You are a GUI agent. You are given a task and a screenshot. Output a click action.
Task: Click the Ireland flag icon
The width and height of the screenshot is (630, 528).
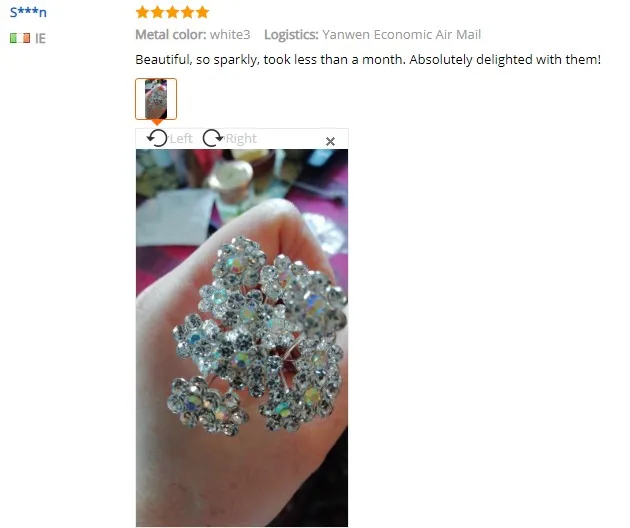(x=20, y=38)
